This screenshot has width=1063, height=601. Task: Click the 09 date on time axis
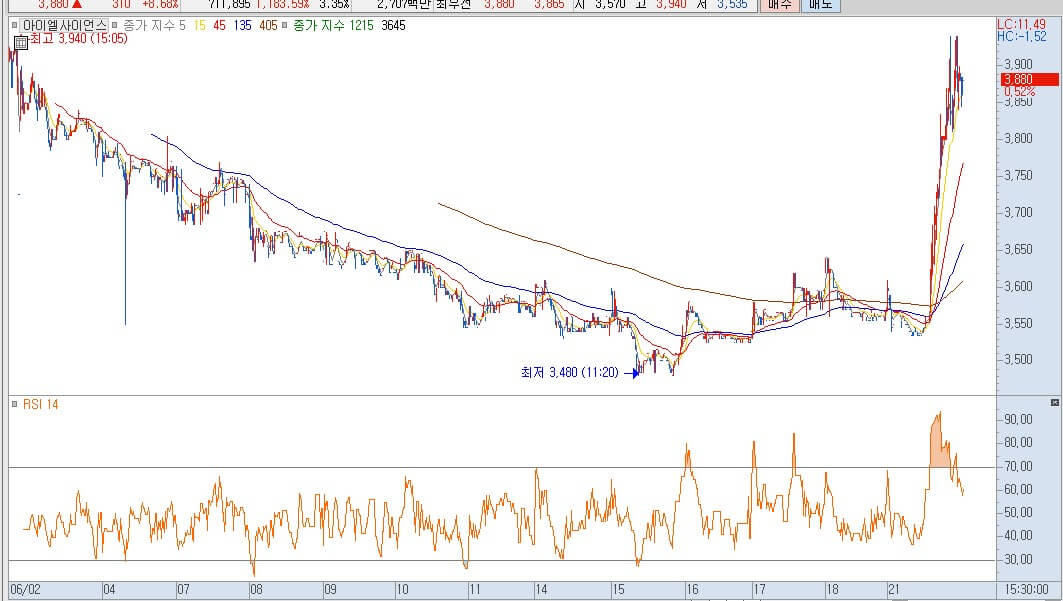coord(330,589)
